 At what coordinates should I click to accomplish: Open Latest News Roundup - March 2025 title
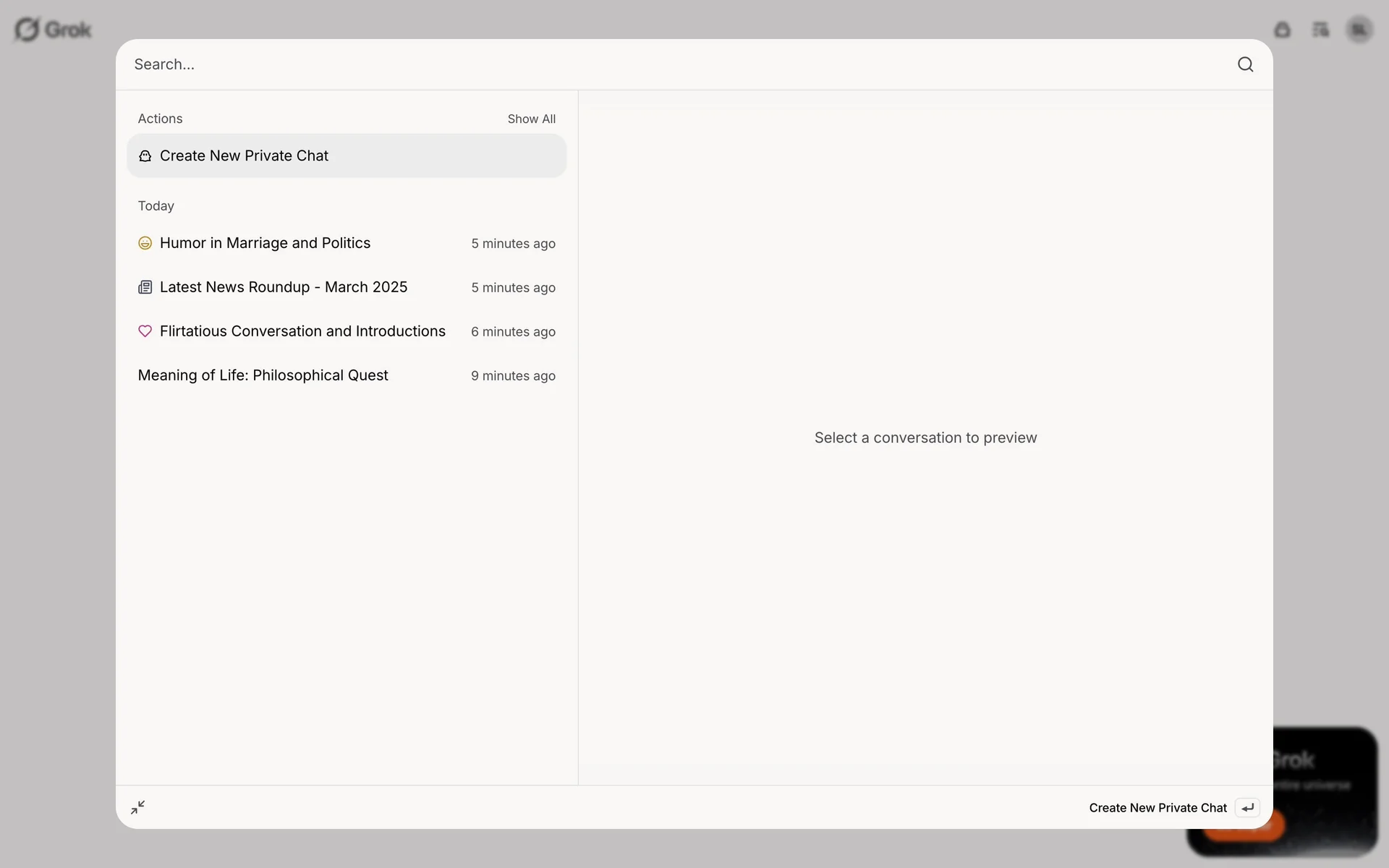pos(283,287)
